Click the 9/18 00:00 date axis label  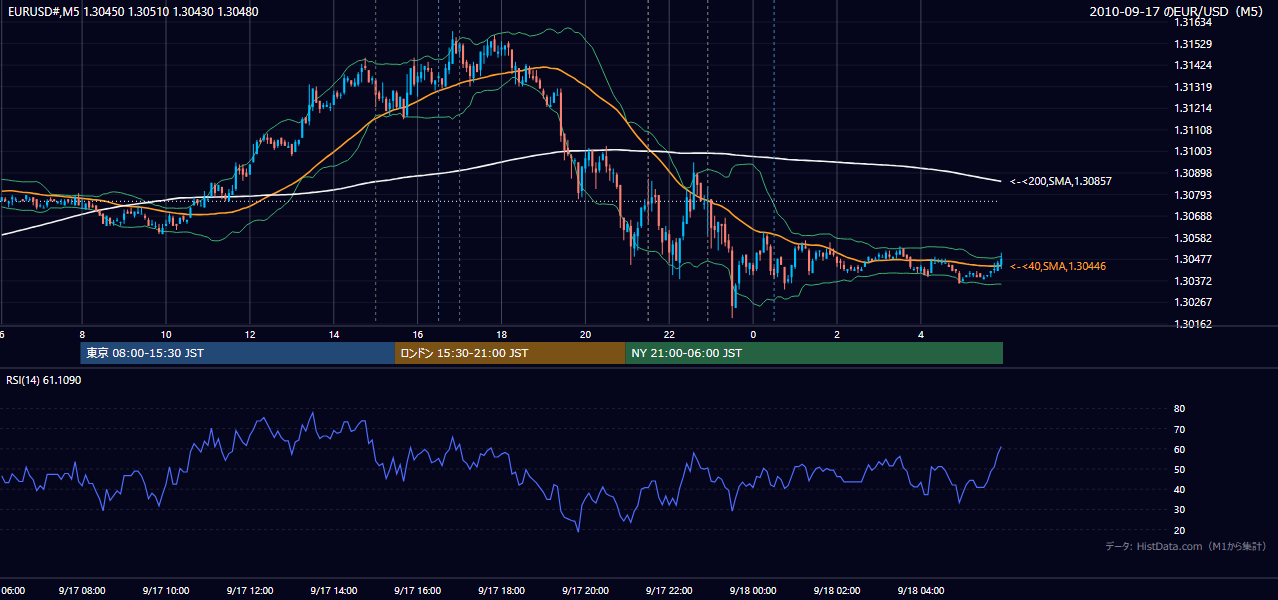point(752,590)
